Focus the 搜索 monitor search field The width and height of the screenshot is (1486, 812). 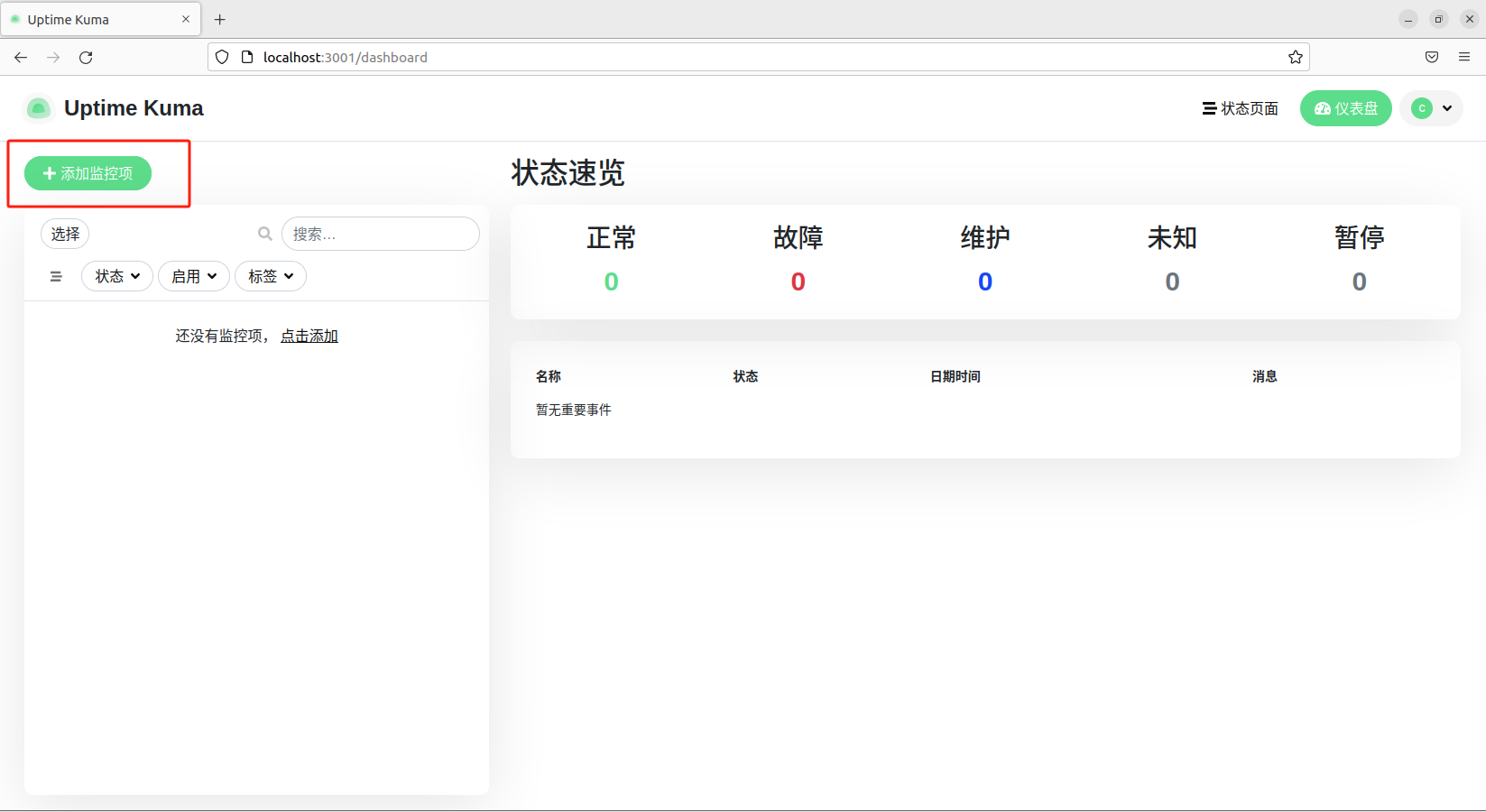pyautogui.click(x=380, y=234)
